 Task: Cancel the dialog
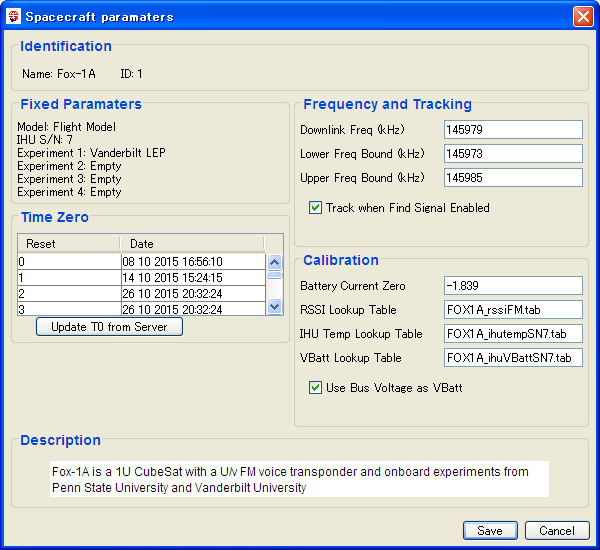click(x=557, y=530)
